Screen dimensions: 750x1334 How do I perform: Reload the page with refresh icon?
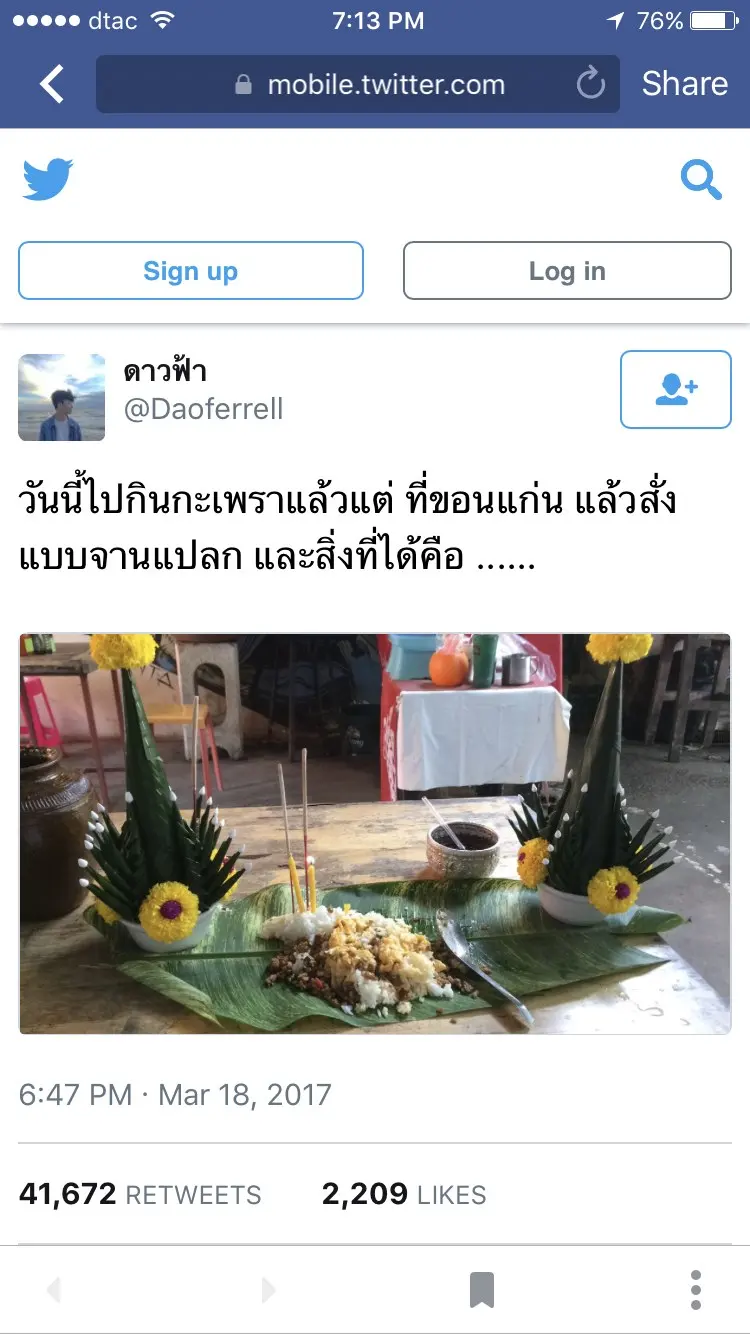tap(591, 84)
